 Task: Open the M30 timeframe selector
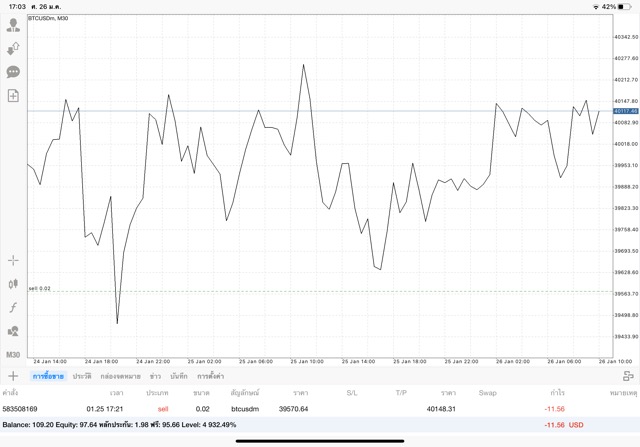tap(13, 355)
